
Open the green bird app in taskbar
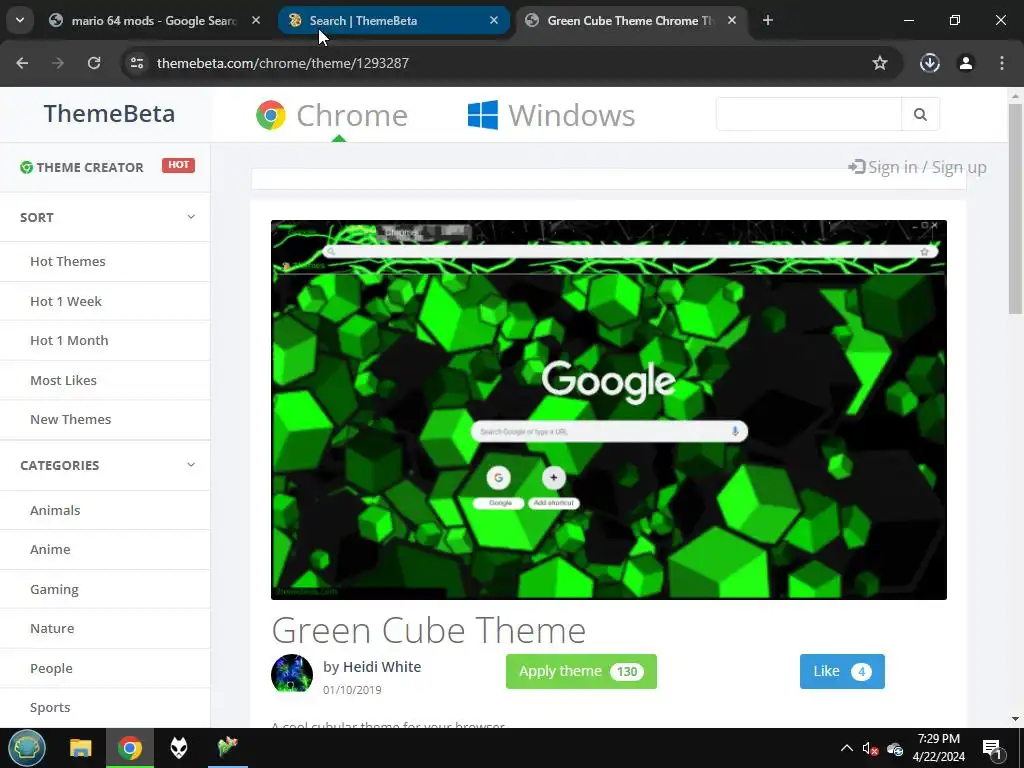pyautogui.click(x=227, y=746)
